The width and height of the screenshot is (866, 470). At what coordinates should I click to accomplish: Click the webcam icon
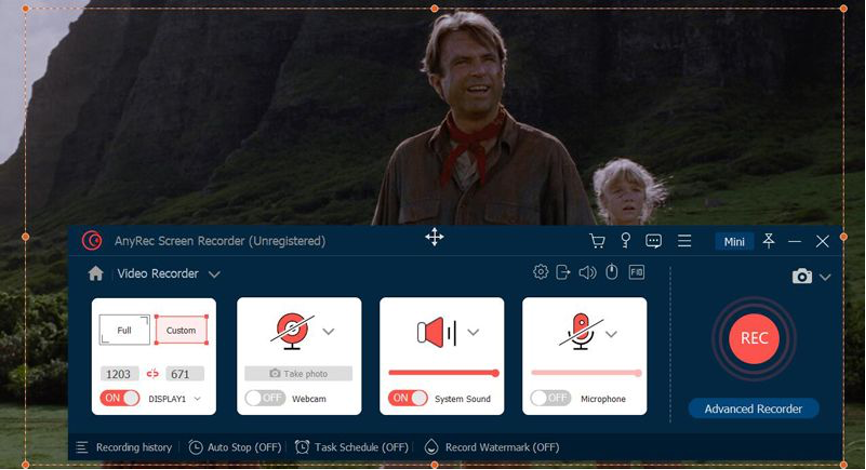(x=292, y=331)
